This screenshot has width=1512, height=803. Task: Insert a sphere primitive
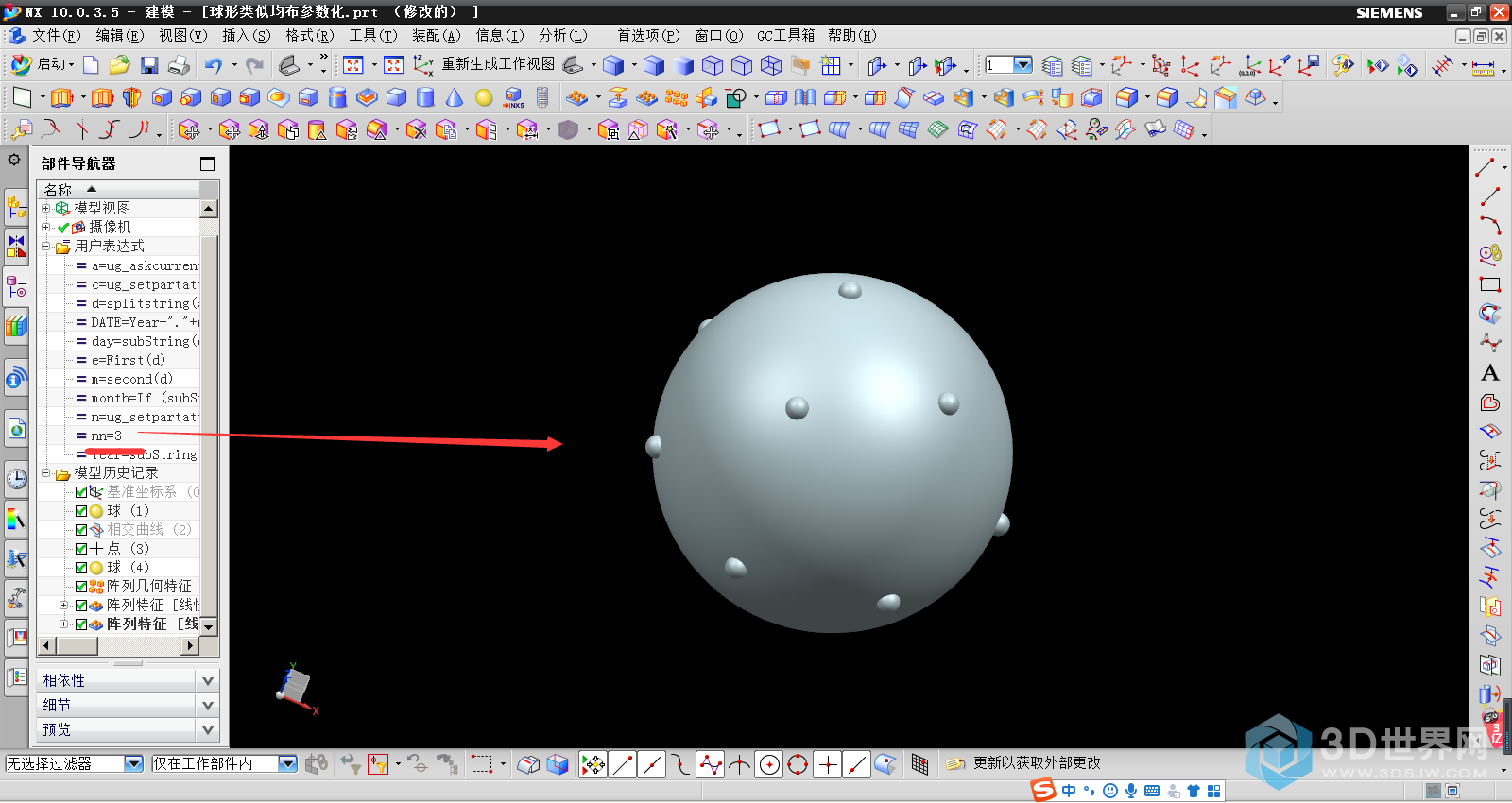pos(484,97)
